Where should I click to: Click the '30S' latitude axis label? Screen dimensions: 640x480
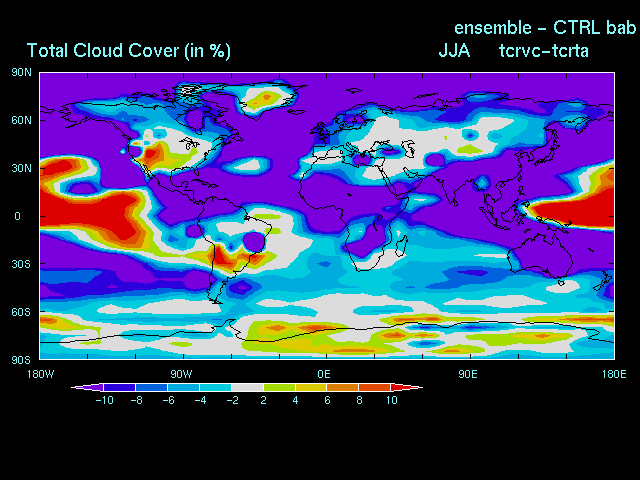22,264
